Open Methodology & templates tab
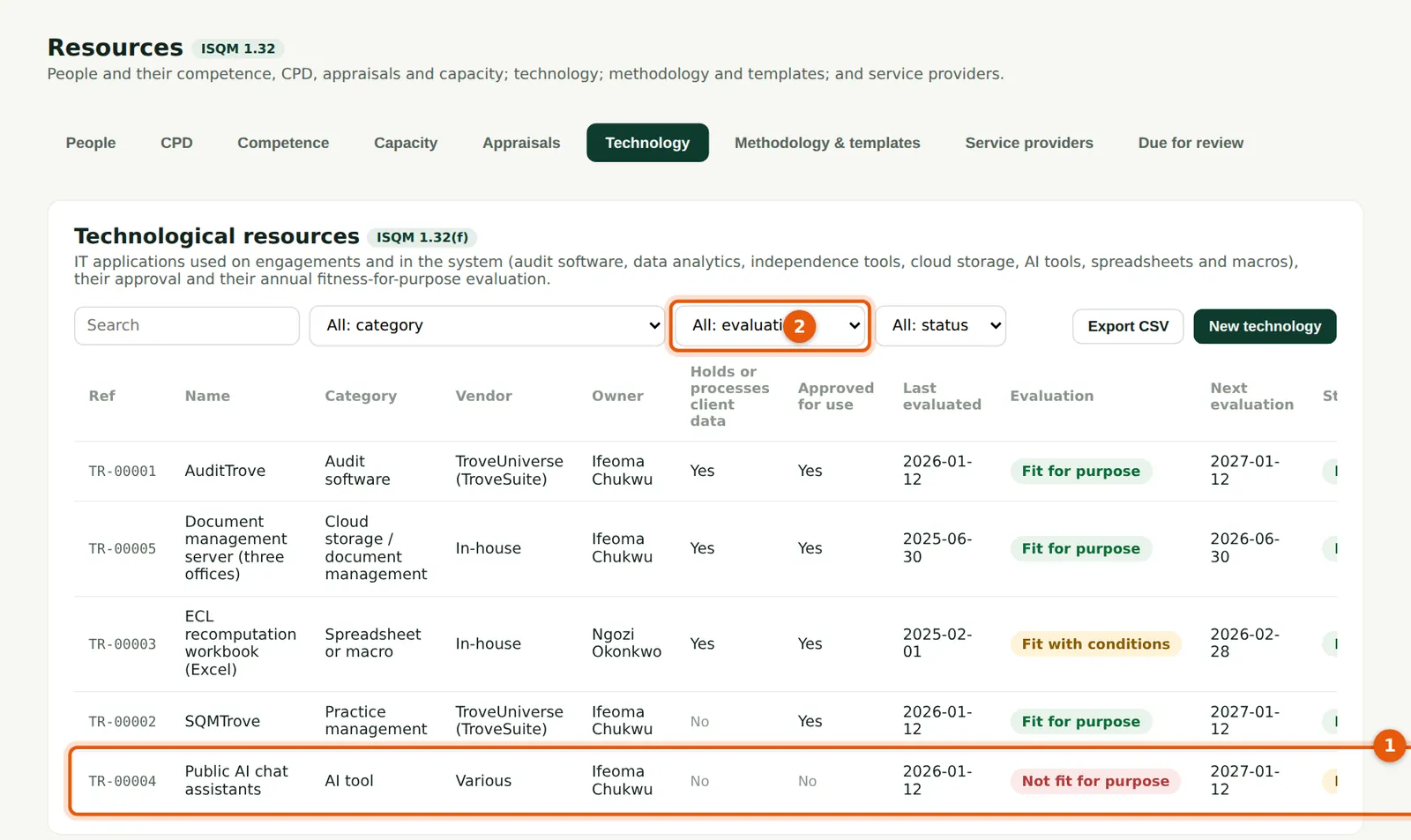This screenshot has height=840, width=1411. pos(827,143)
